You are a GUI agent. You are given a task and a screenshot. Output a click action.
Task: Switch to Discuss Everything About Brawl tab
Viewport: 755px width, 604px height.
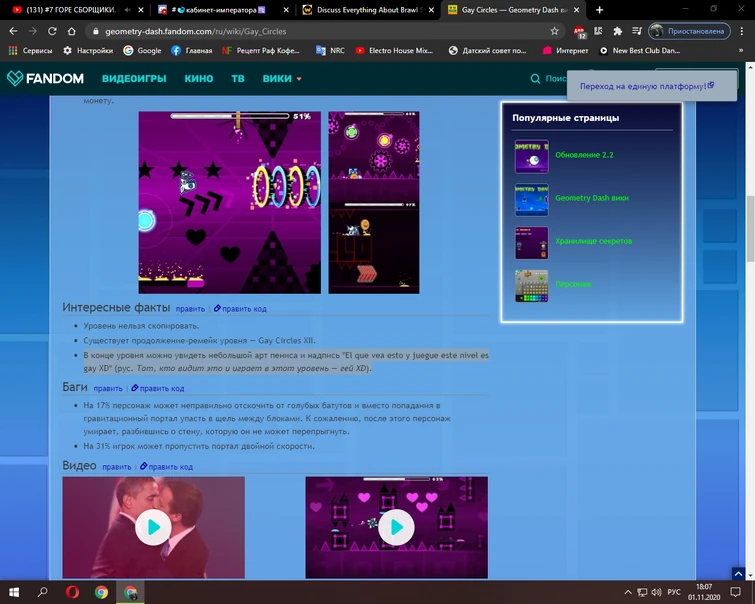coord(368,10)
